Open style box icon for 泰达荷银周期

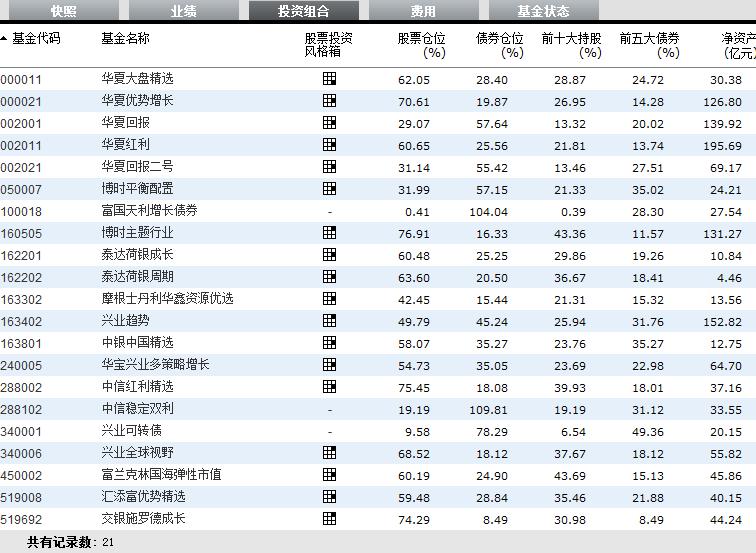(x=329, y=277)
